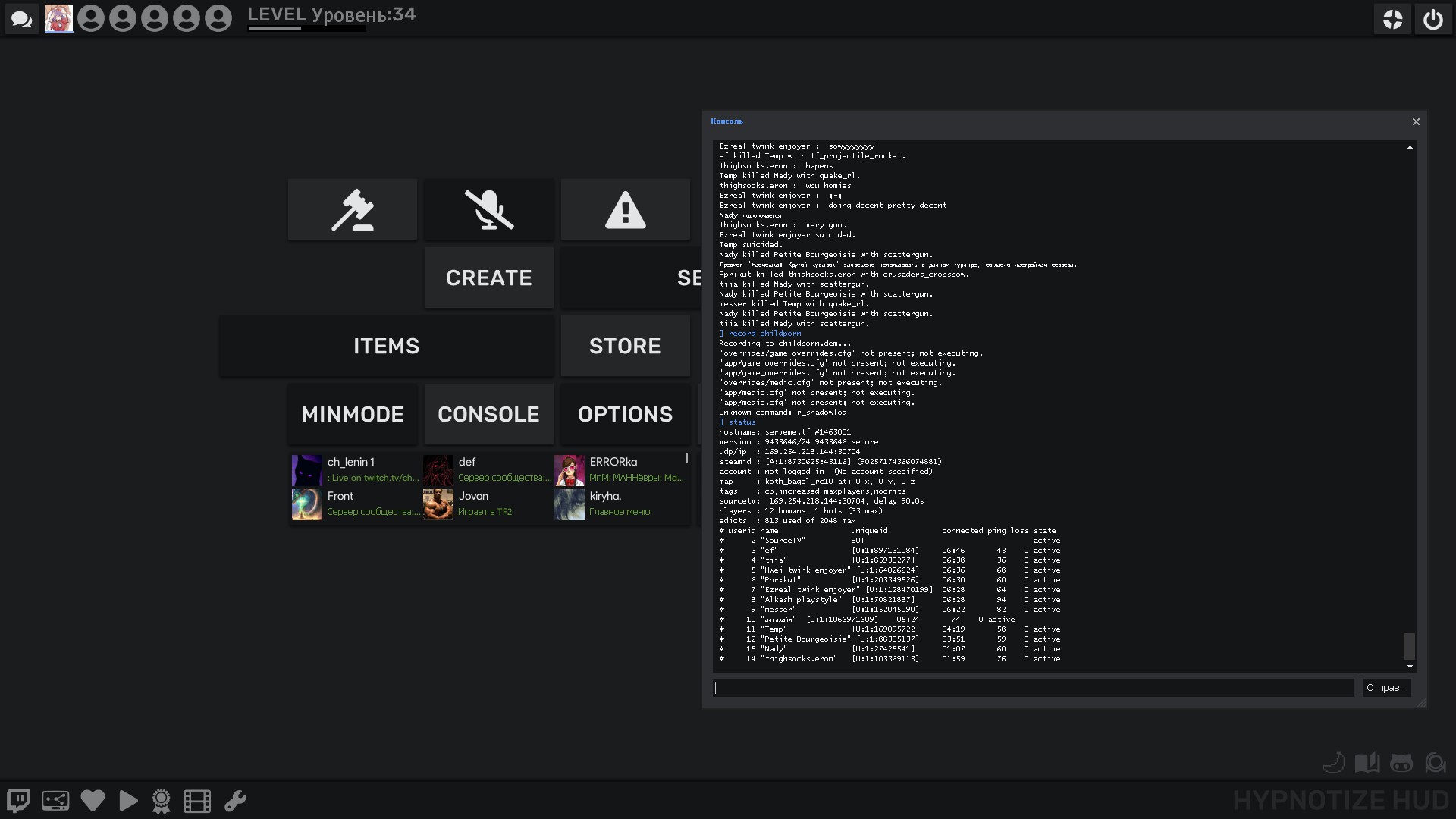This screenshot has height=819, width=1456.
Task: Click the warning triangle report button
Action: [x=625, y=210]
